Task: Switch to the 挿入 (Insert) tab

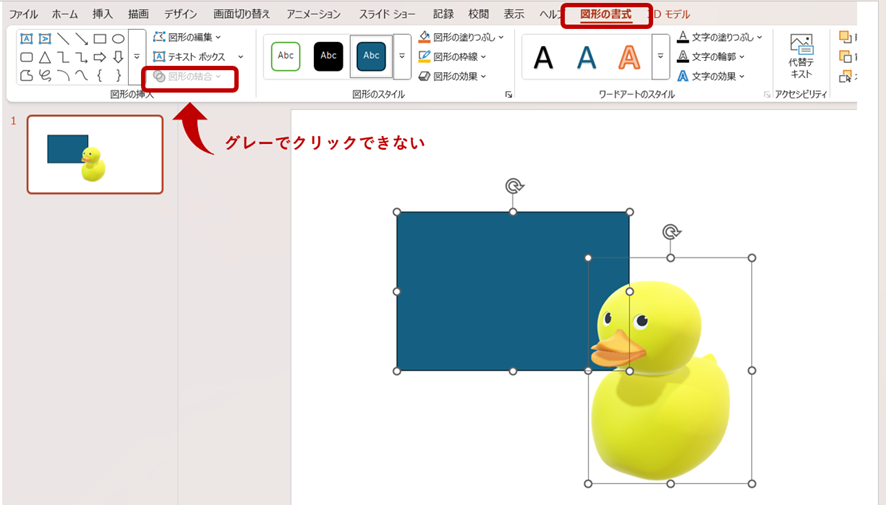Action: [x=102, y=14]
